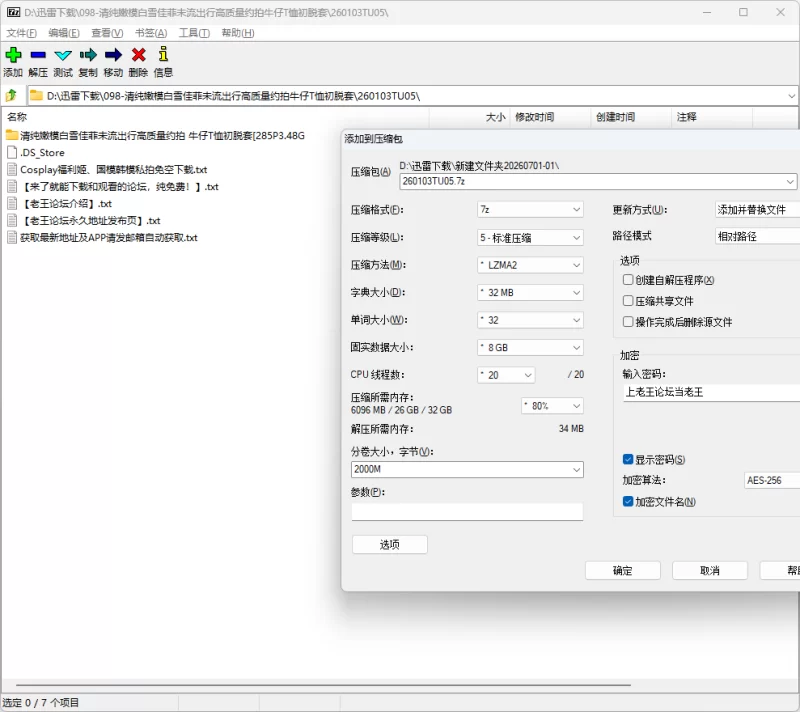The image size is (800, 712).
Task: Open the 字典大小 32 MB dropdown
Action: tap(530, 292)
